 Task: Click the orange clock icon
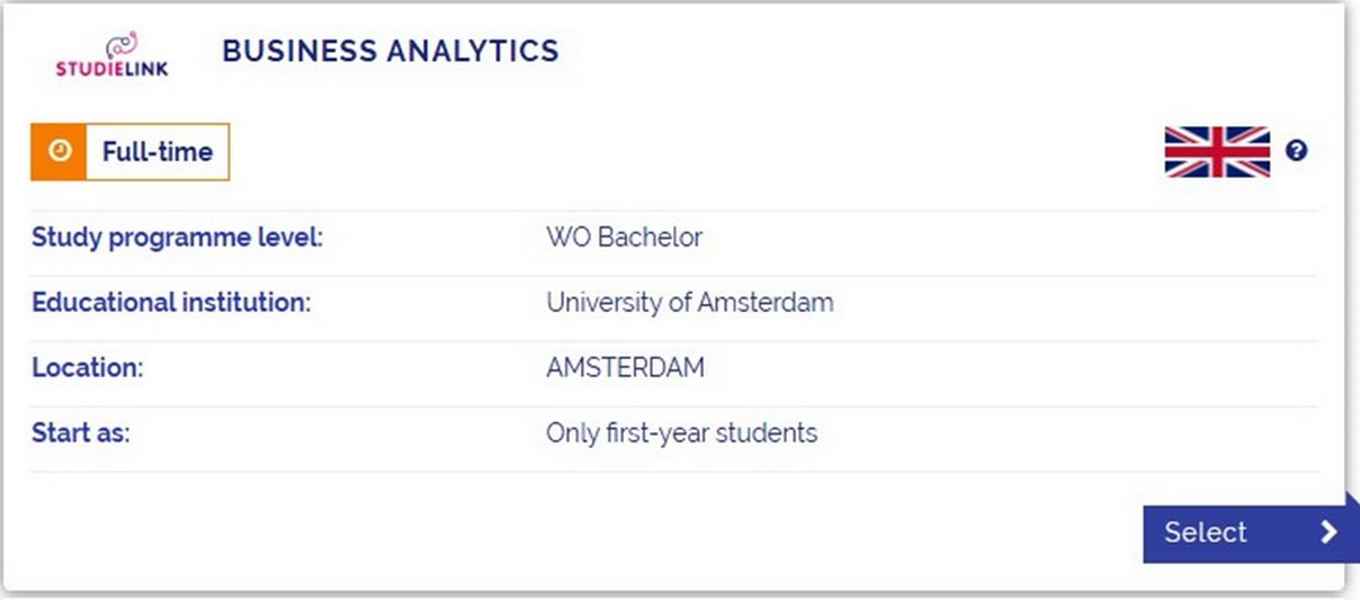[59, 152]
